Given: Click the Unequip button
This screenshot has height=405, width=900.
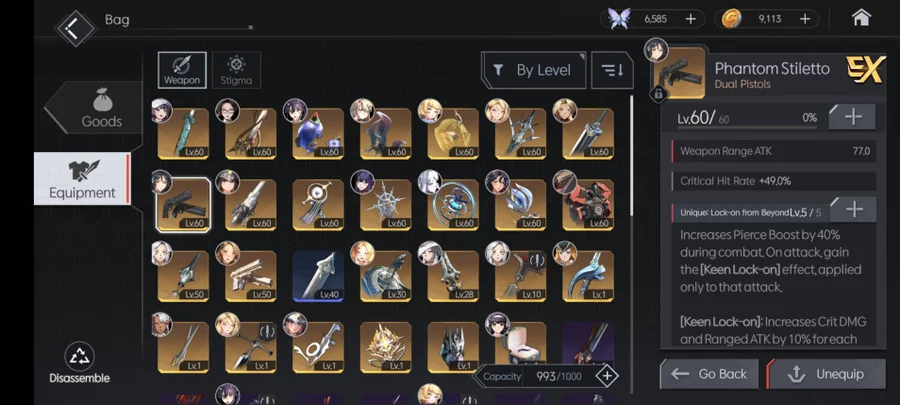Looking at the screenshot, I should (827, 374).
